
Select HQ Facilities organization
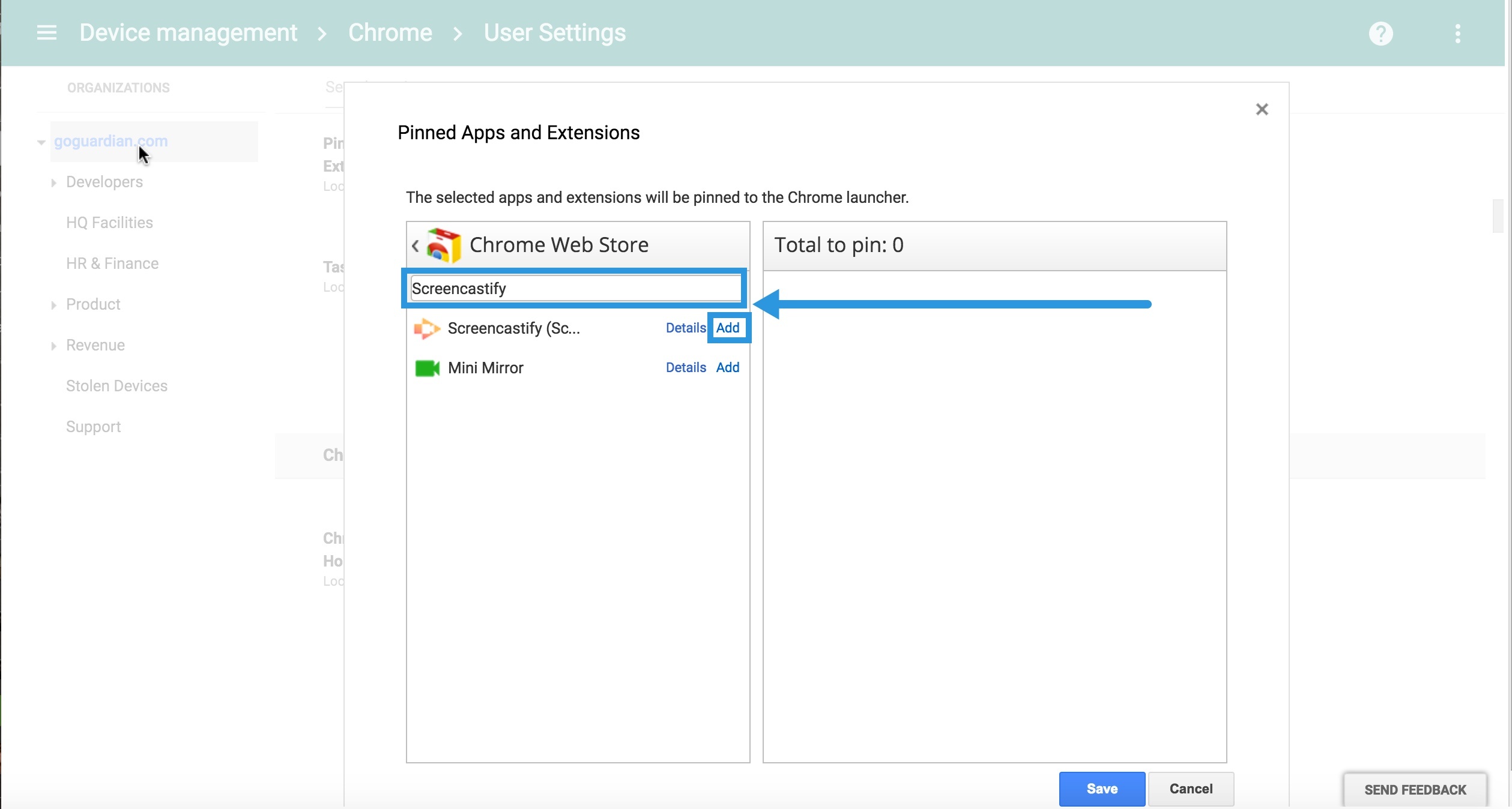(109, 223)
